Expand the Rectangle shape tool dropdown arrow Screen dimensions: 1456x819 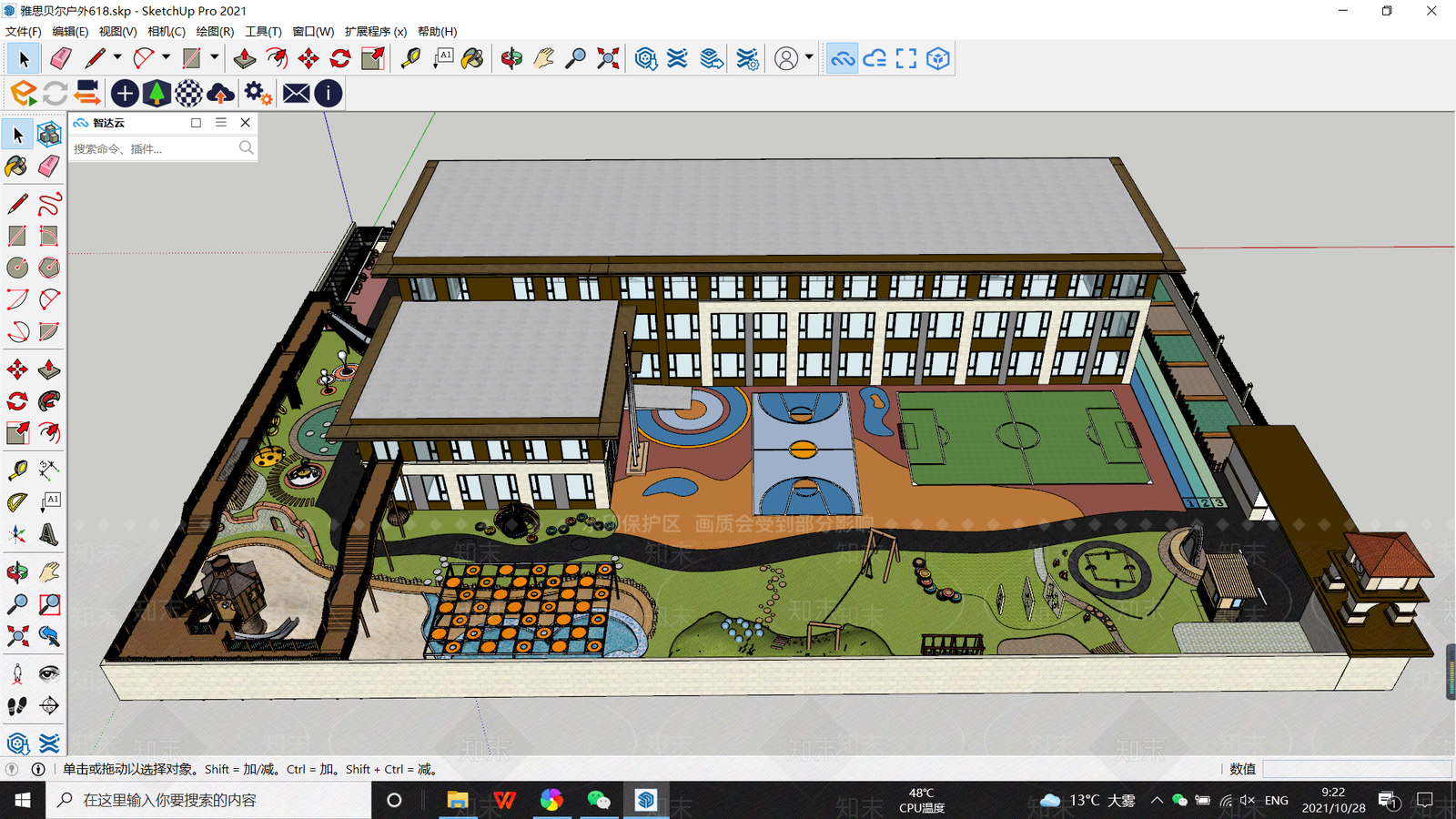215,57
